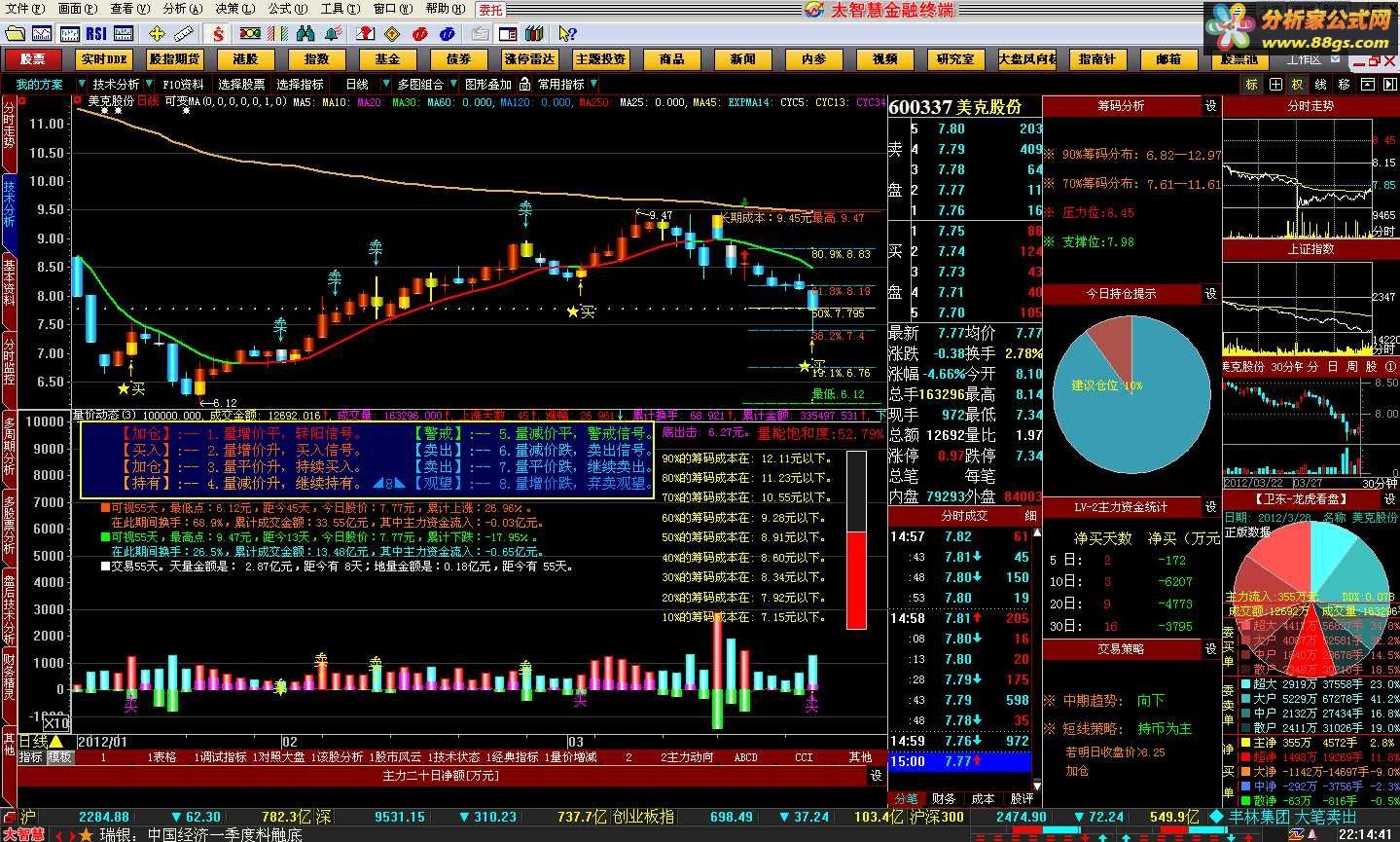The image size is (1400, 842).
Task: Expand the 常用指标 dropdown arrow
Action: click(x=592, y=85)
